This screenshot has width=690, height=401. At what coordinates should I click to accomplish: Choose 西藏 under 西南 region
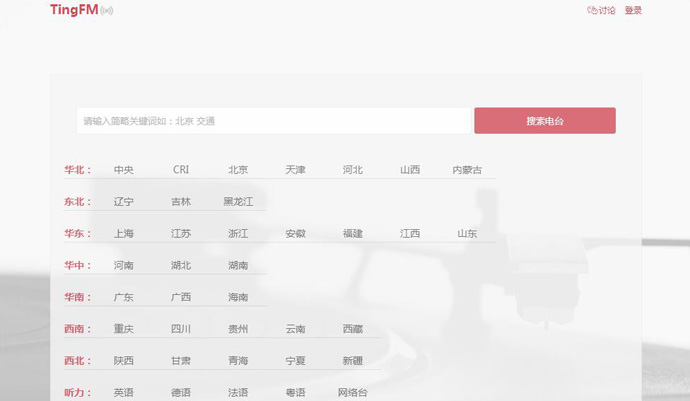tap(353, 329)
